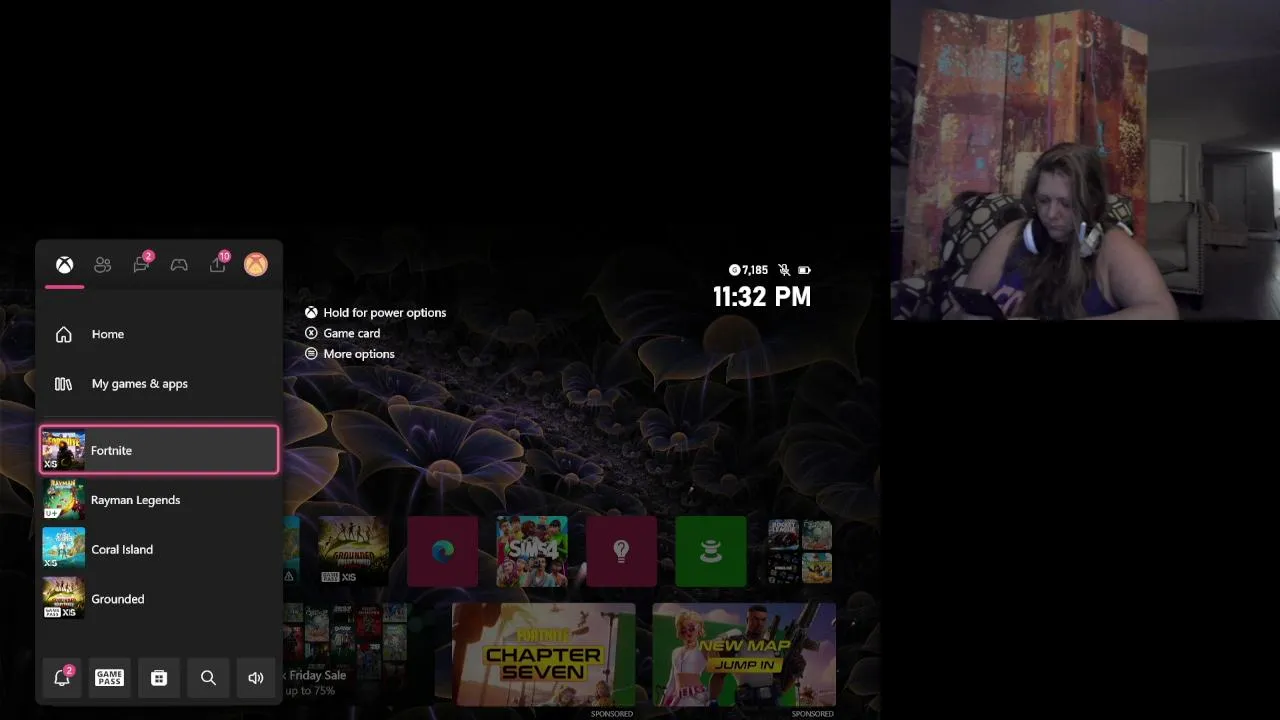Image resolution: width=1280 pixels, height=720 pixels.
Task: Open New Map Jump In sponsored banner
Action: (x=744, y=655)
